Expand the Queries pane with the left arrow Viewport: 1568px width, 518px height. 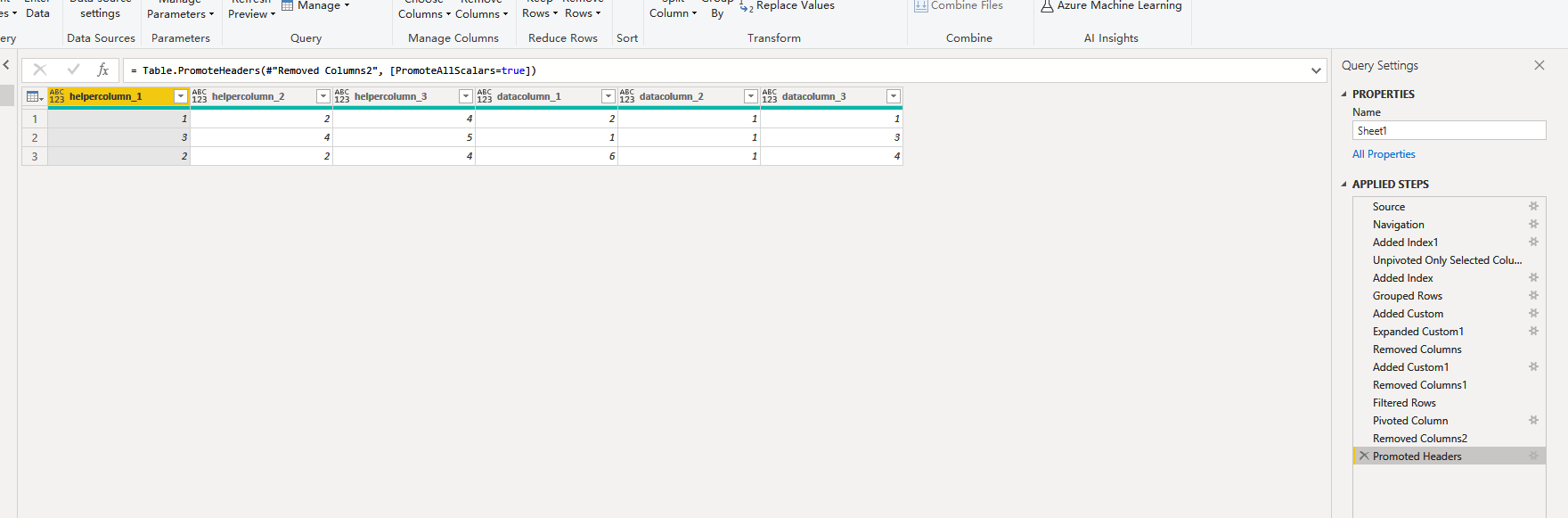pos(6,65)
